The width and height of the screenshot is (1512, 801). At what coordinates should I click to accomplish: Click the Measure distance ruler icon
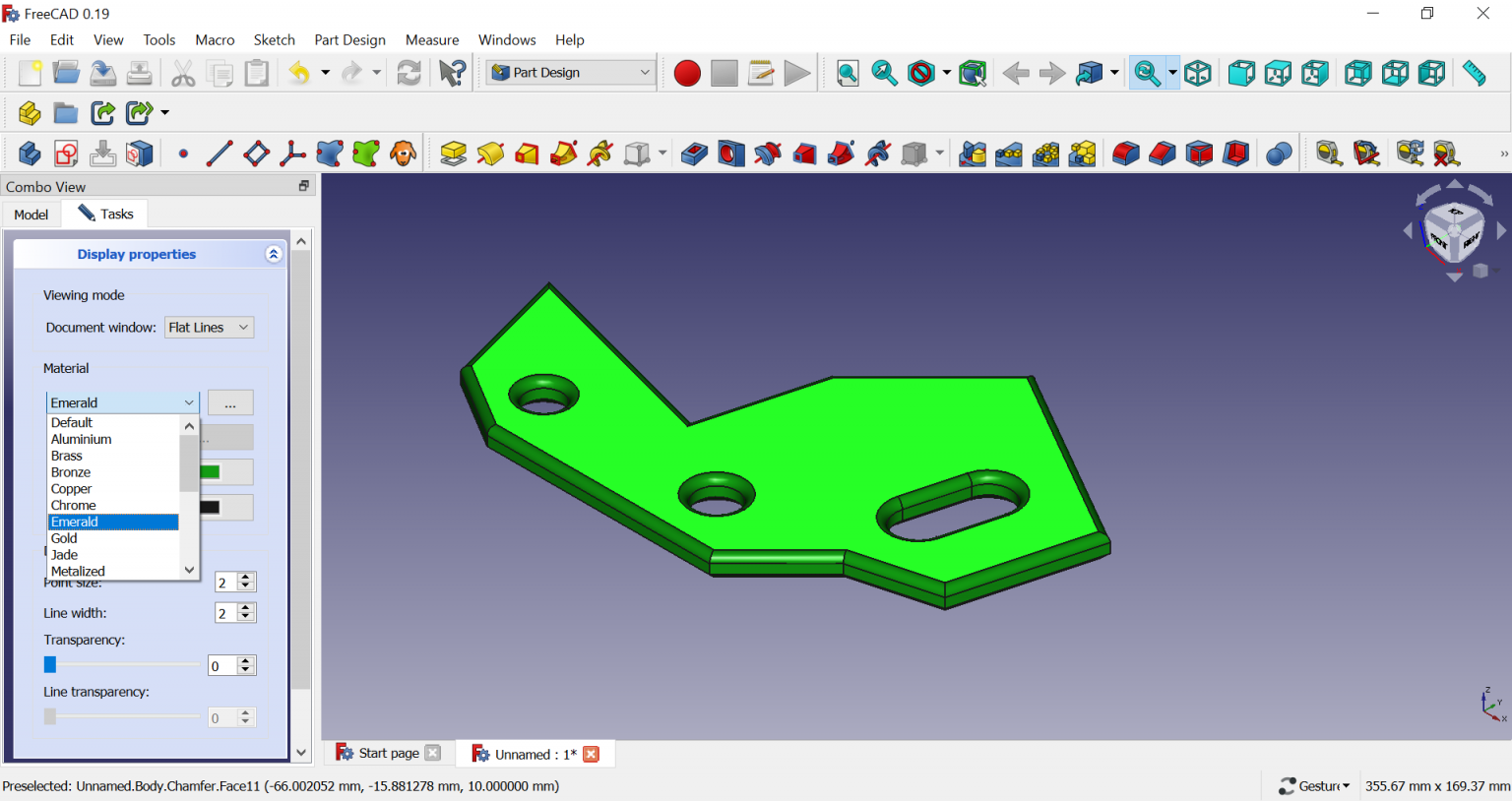point(1474,74)
